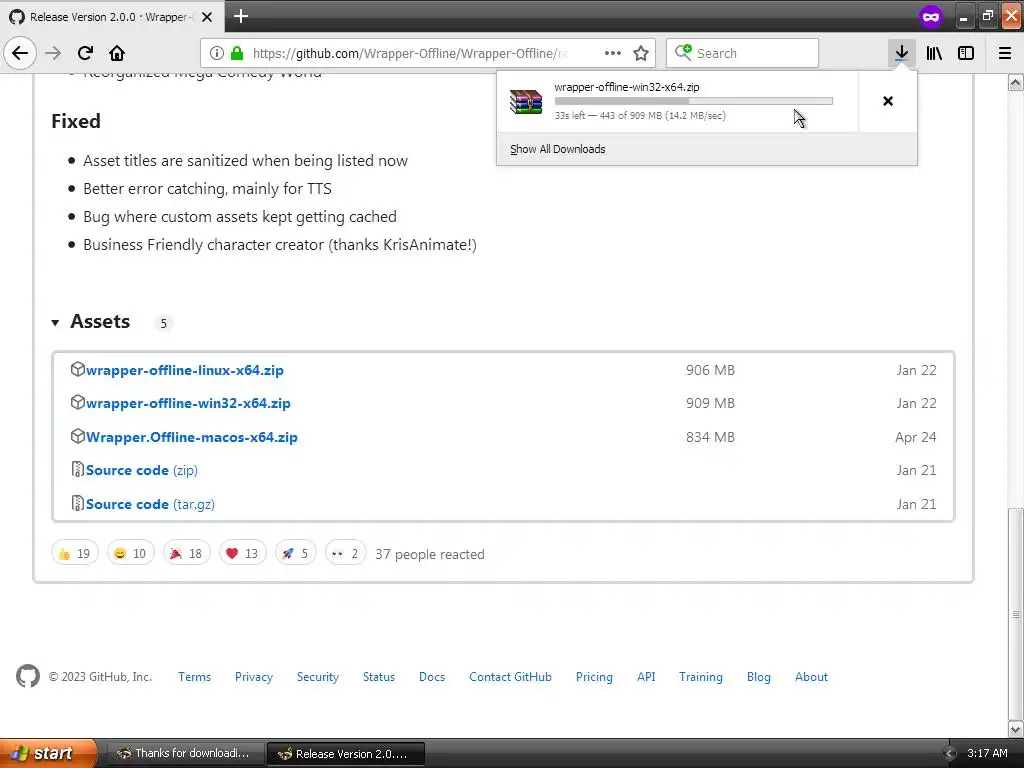Click the private browsing mask icon

[x=931, y=17]
